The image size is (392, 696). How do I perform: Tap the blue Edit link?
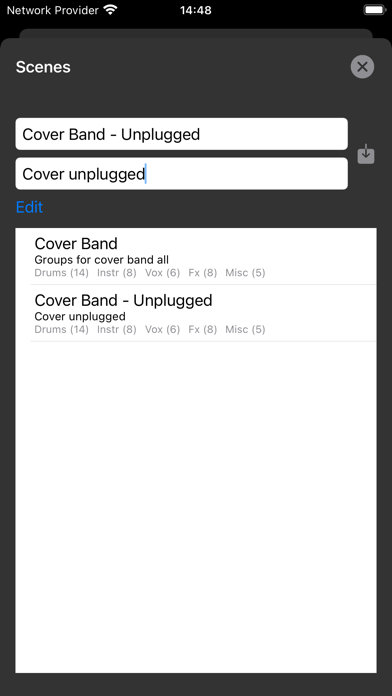[29, 207]
